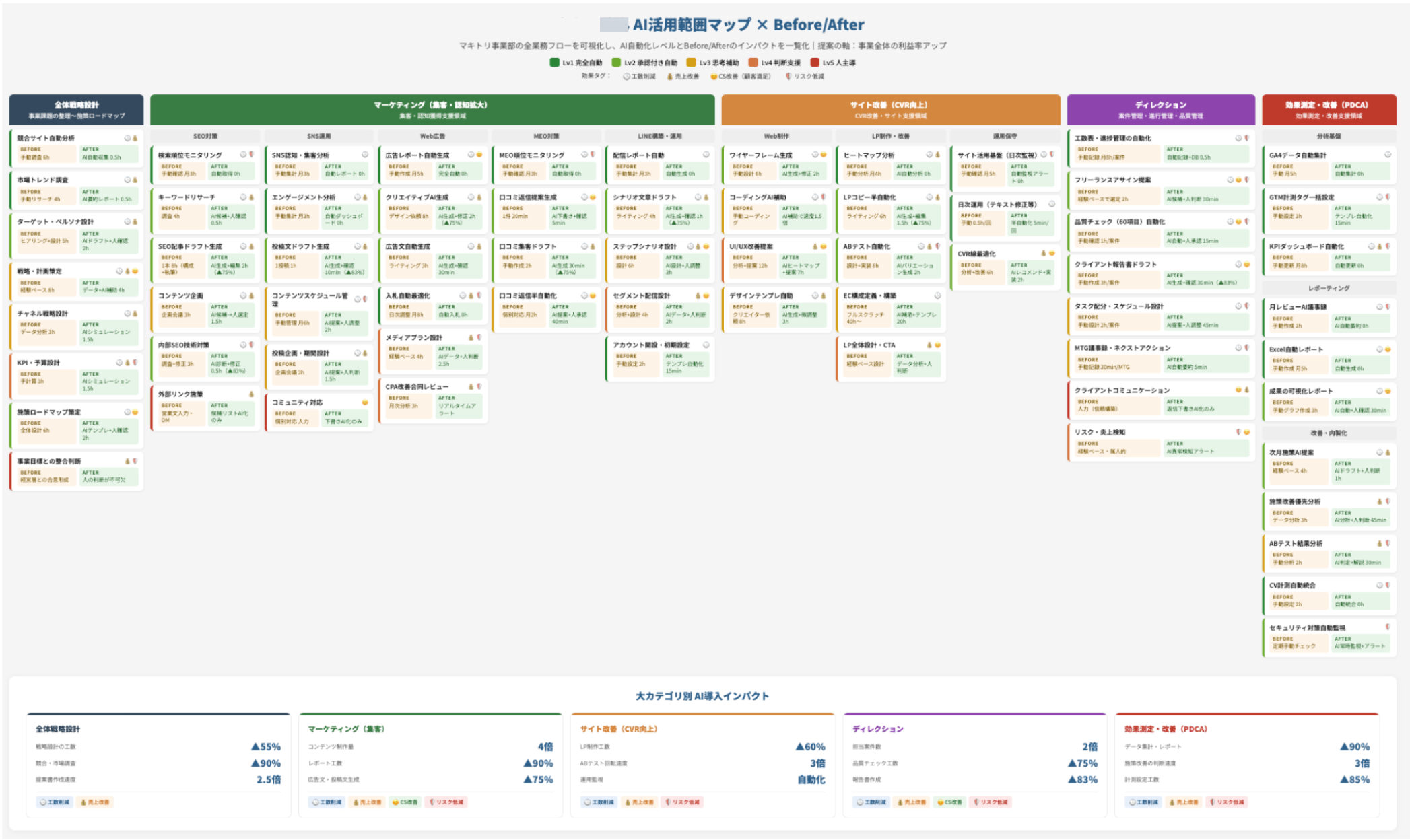Select the Lv1 完全自動 green legend swatch
1410x840 pixels.
tap(554, 62)
